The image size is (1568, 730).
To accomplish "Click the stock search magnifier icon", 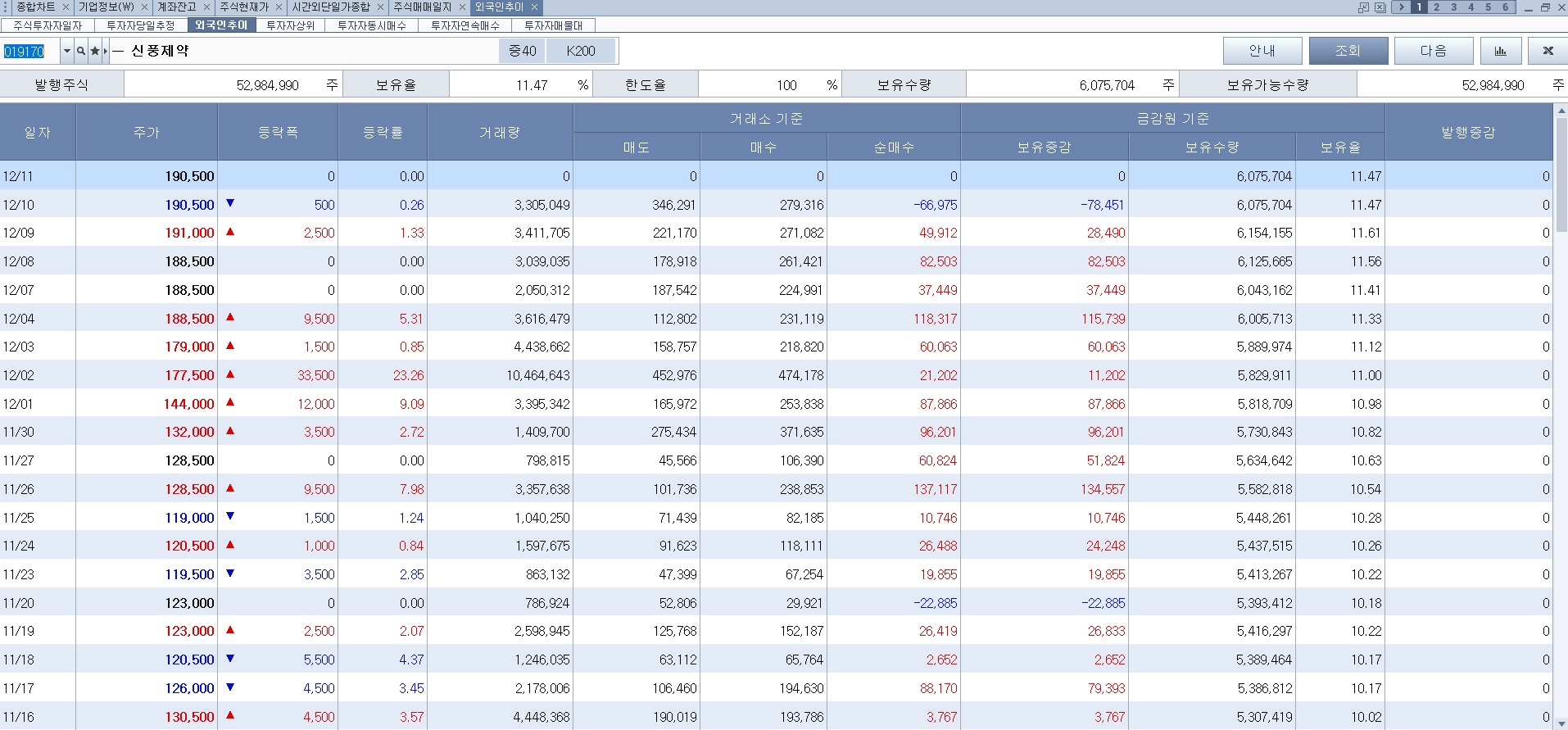I will click(81, 52).
